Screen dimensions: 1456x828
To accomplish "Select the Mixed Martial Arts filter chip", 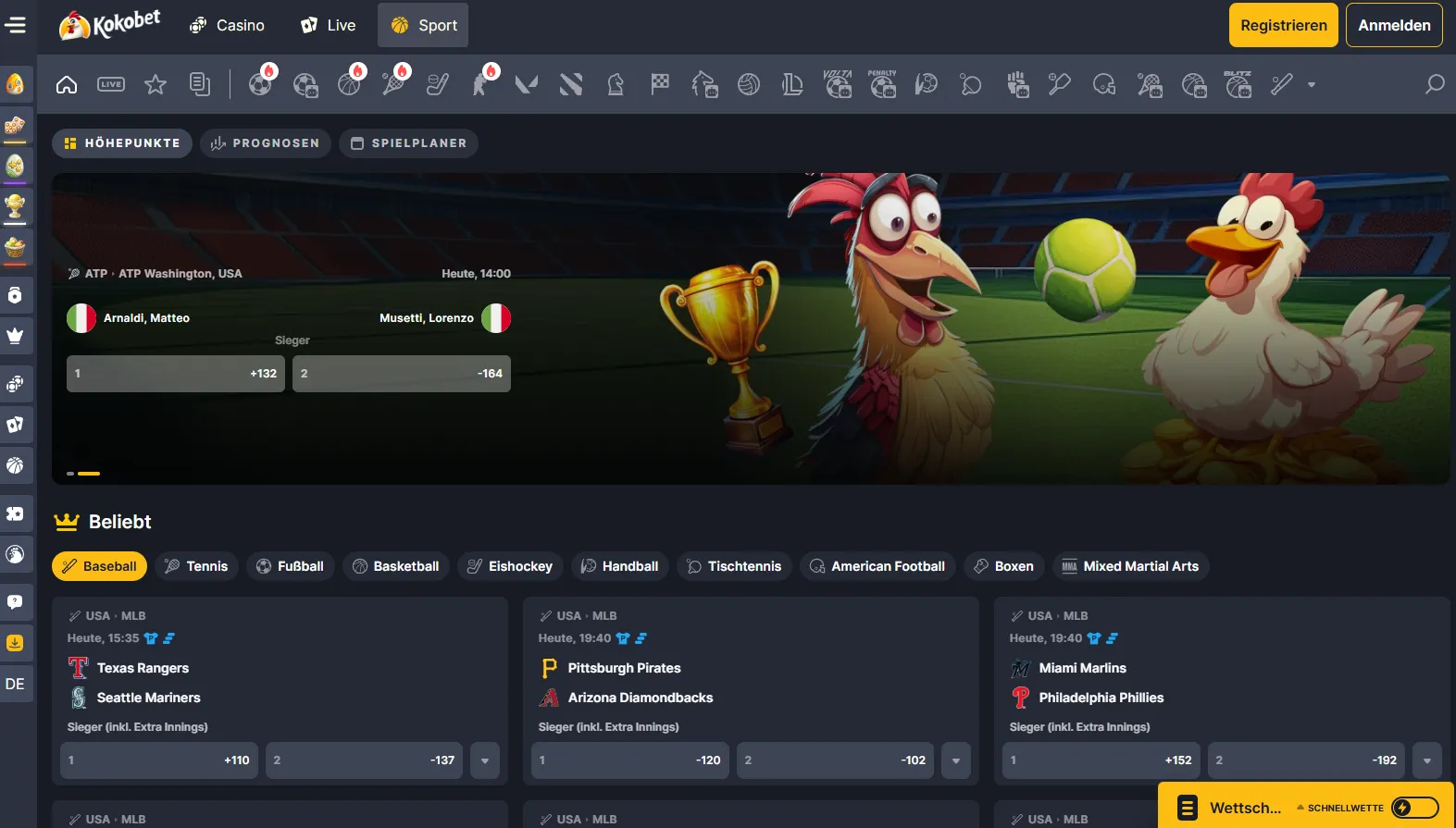I will click(x=1131, y=566).
